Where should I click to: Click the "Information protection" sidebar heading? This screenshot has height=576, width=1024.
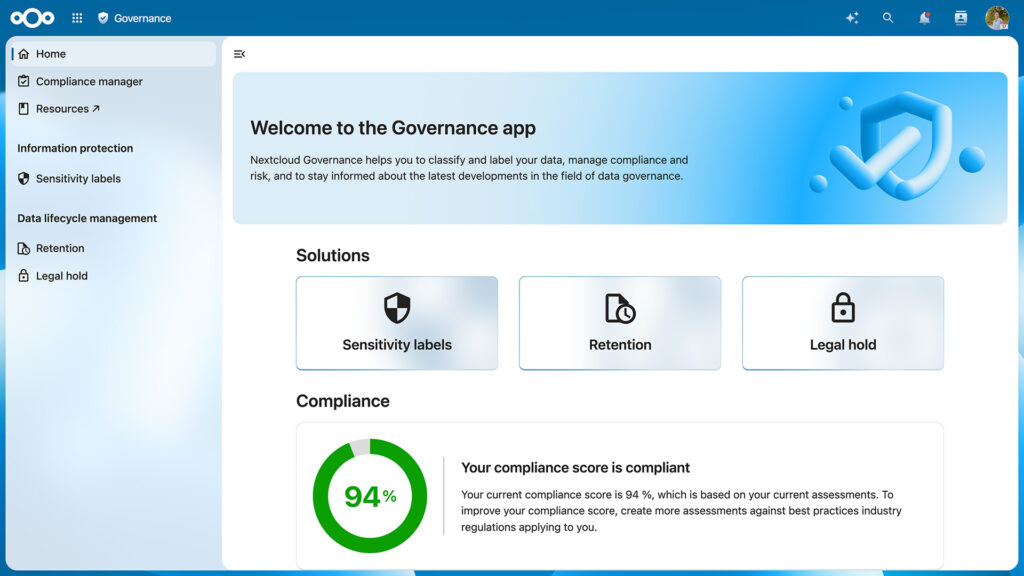[75, 148]
